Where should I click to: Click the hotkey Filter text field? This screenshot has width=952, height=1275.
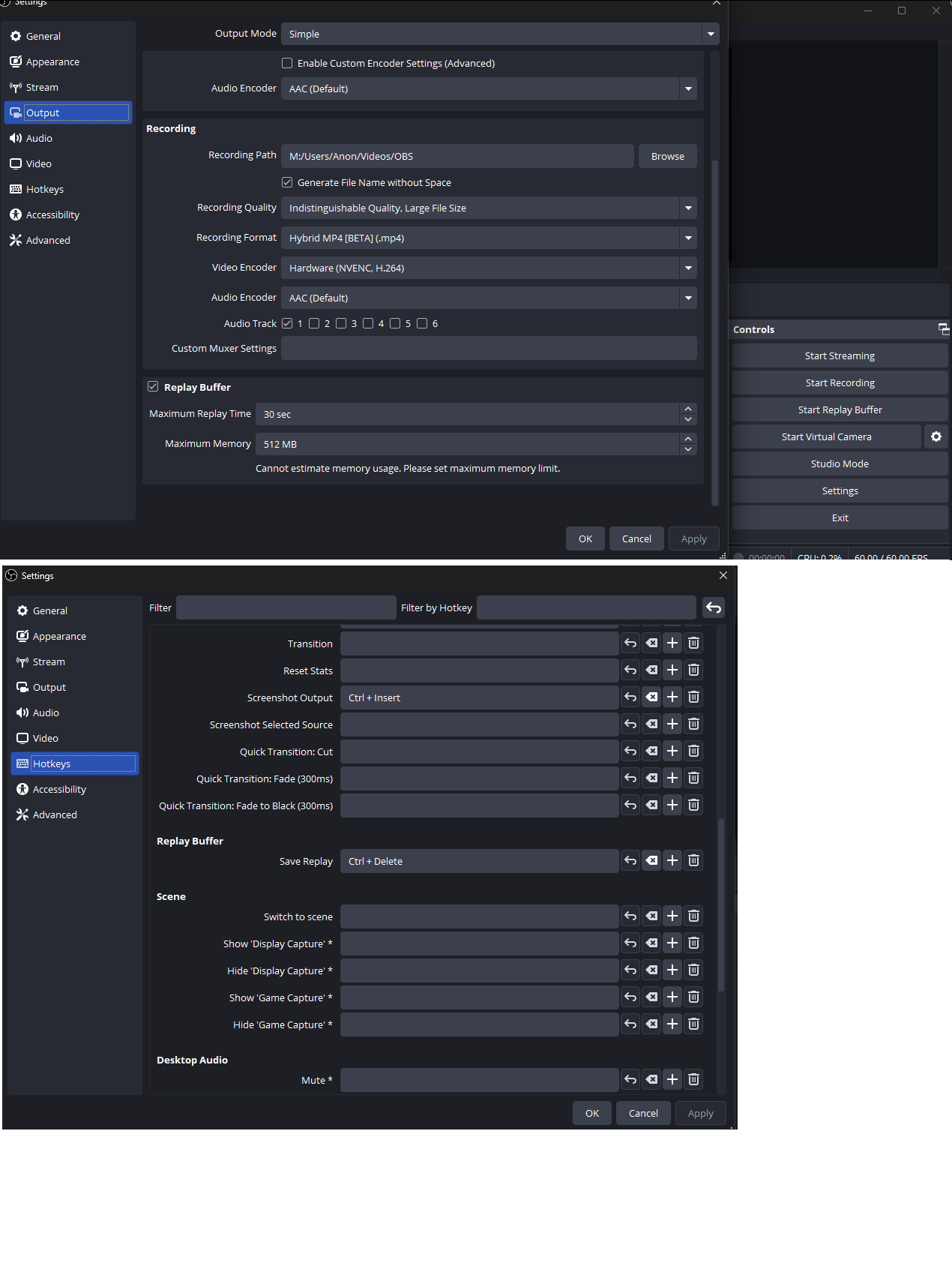click(x=286, y=607)
